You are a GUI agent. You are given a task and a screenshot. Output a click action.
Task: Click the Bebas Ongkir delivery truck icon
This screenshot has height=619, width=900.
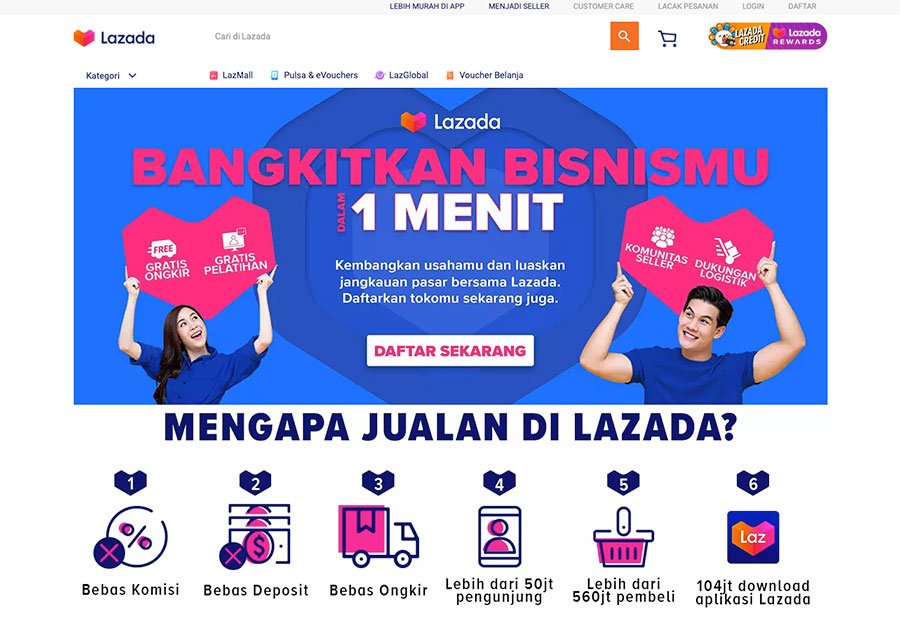[x=378, y=536]
